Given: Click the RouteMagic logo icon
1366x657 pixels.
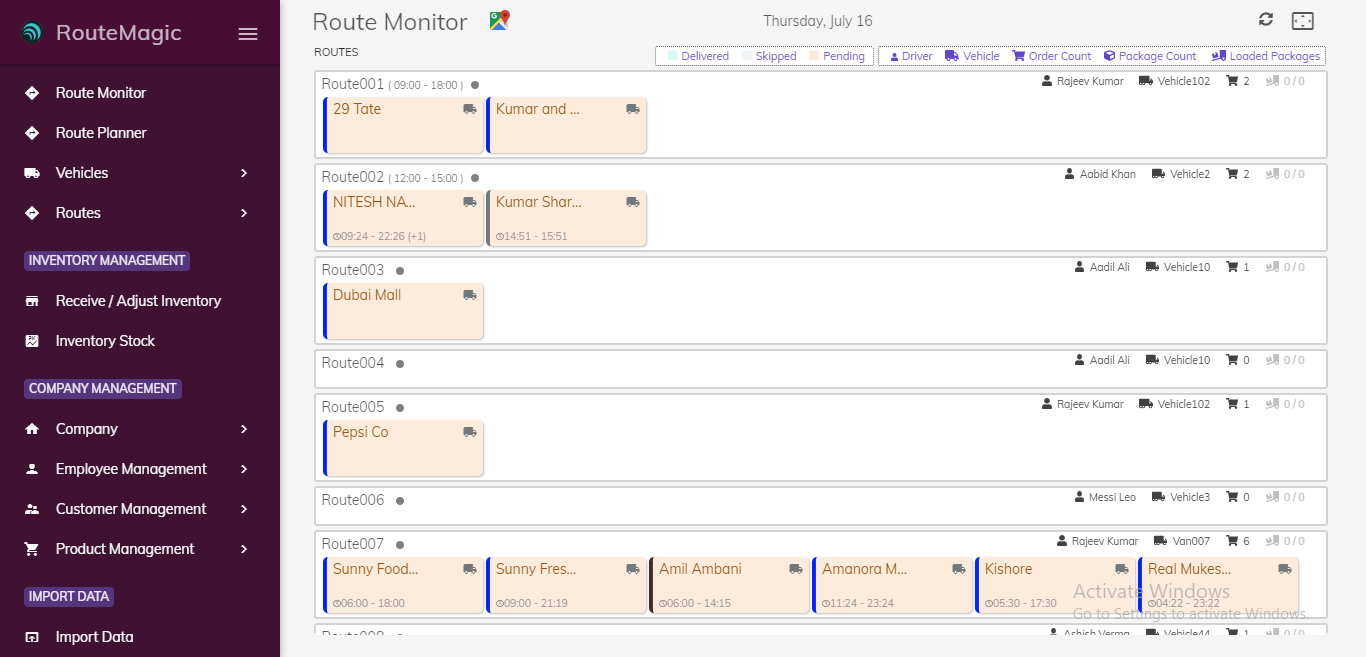Looking at the screenshot, I should click(32, 33).
